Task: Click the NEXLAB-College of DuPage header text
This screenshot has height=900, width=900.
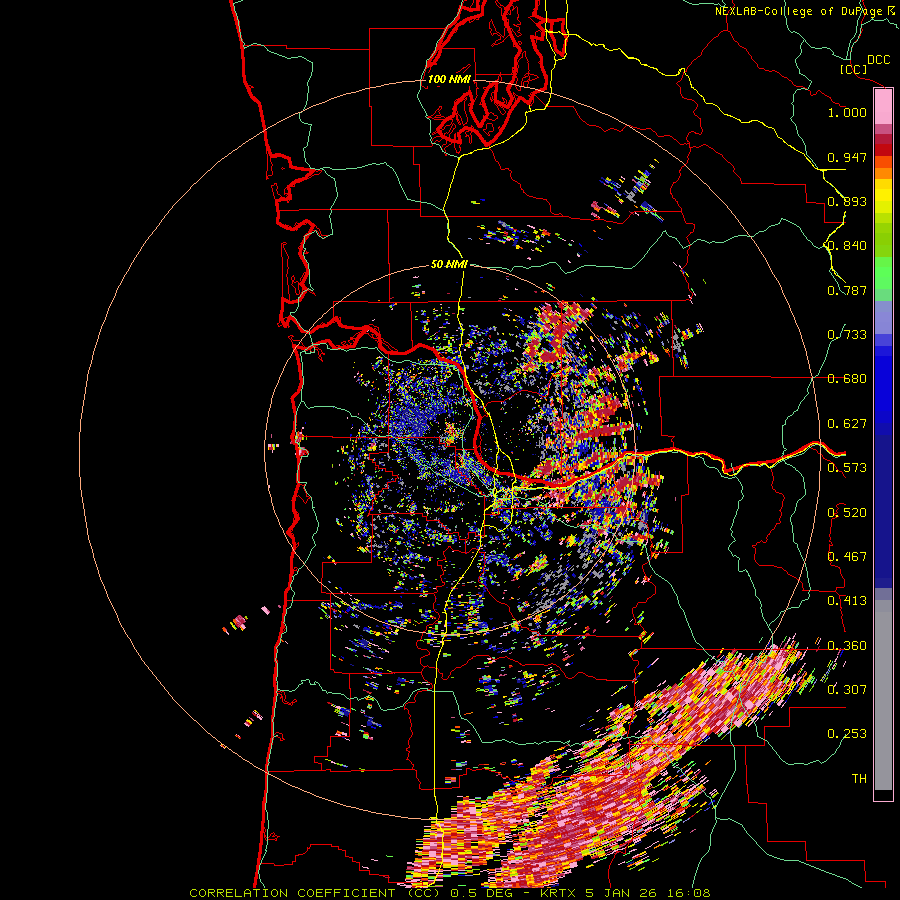Action: tap(799, 11)
